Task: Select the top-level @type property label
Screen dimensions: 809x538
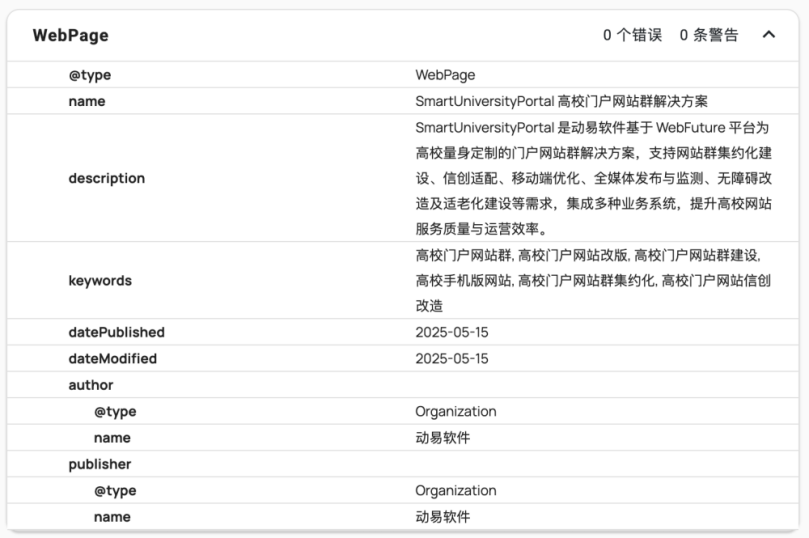Action: tap(89, 75)
